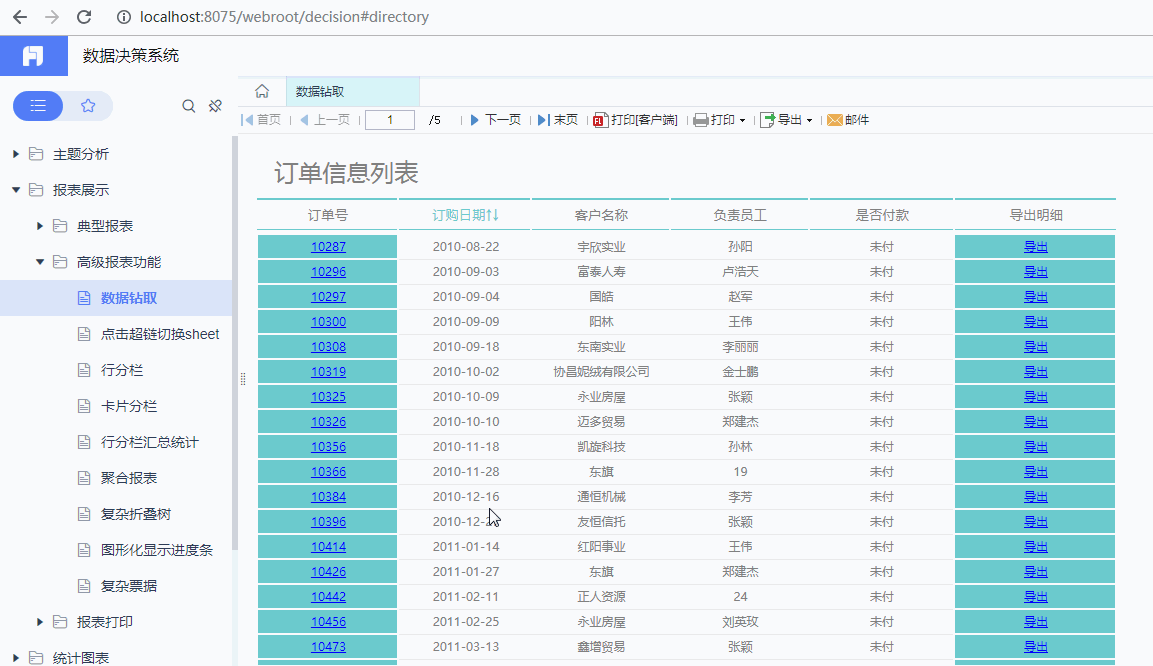This screenshot has height=666, width=1153.
Task: Open the 行分栏 report item
Action: [122, 370]
